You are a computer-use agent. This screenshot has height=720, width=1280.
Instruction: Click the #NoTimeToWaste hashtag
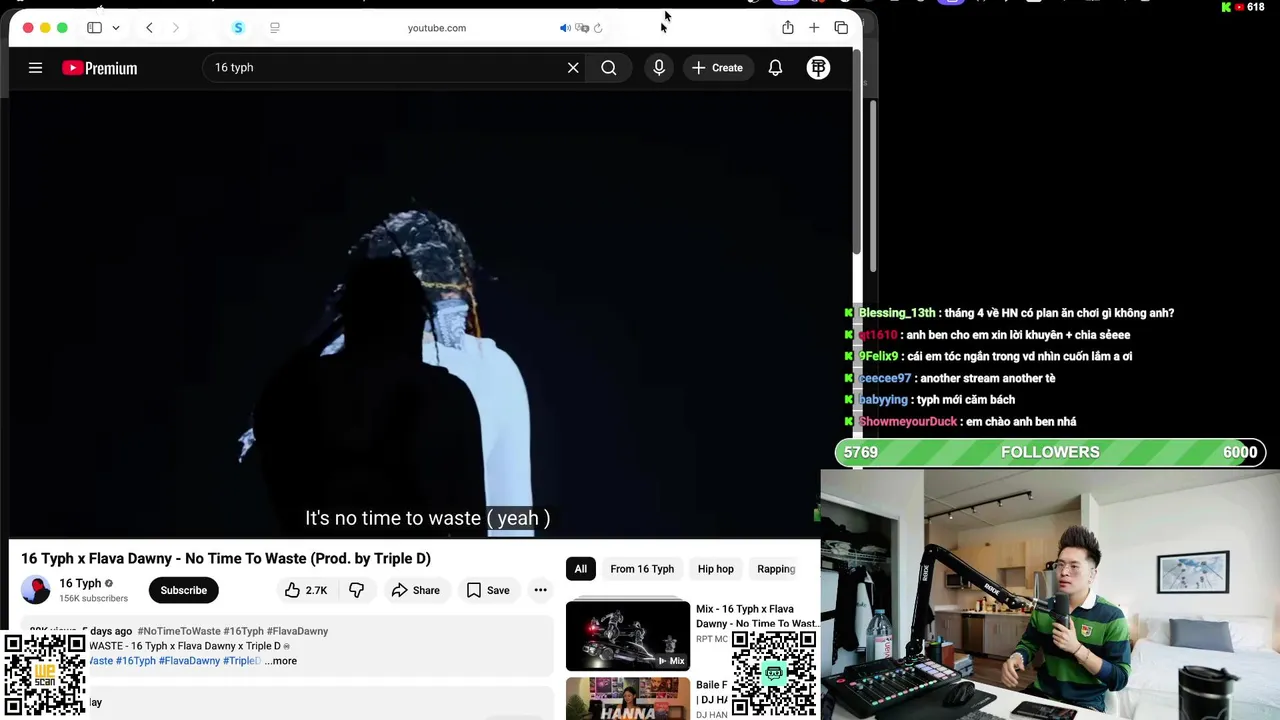pyautogui.click(x=179, y=631)
